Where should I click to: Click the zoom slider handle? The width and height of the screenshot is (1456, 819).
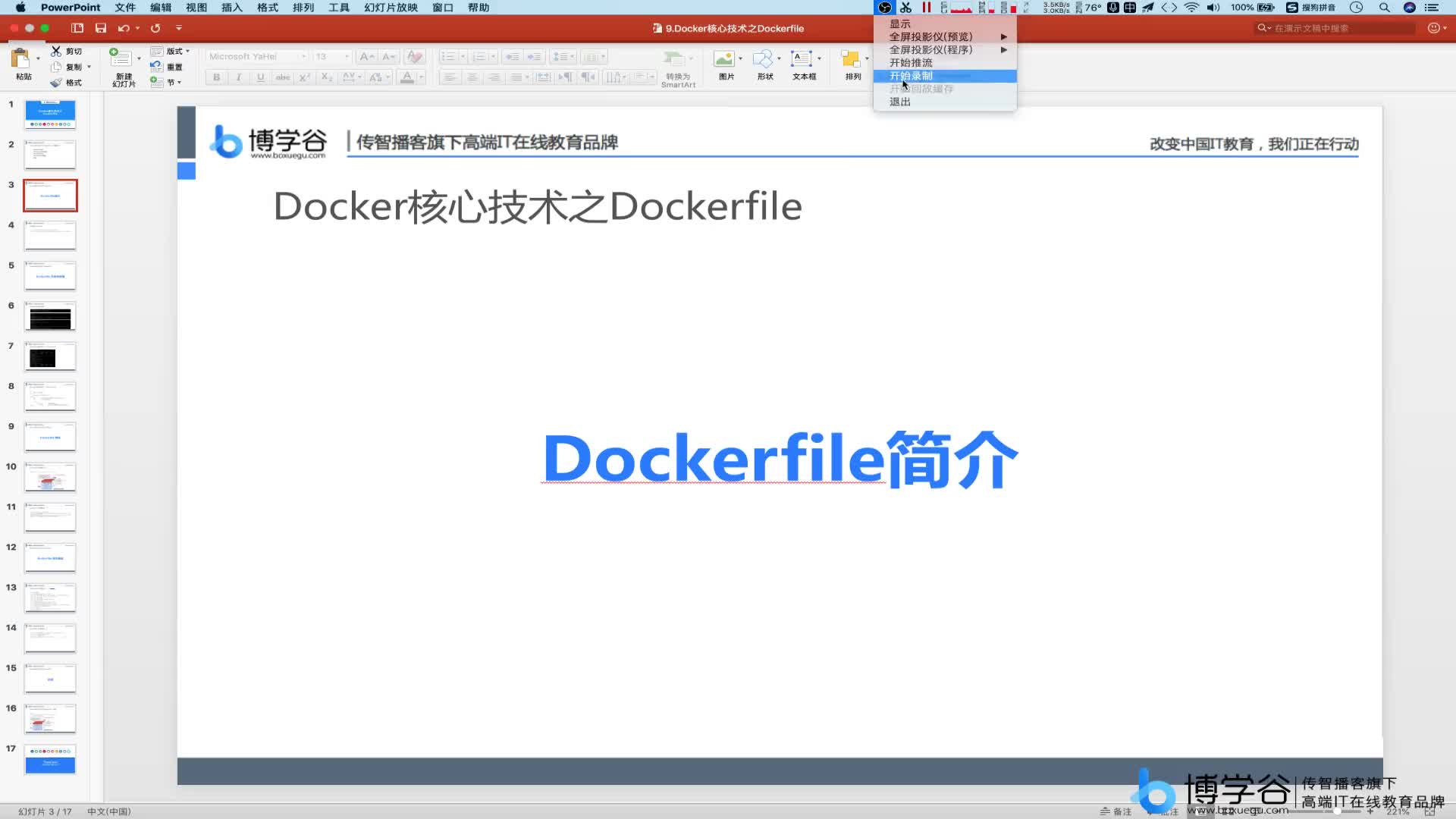pos(1337,811)
